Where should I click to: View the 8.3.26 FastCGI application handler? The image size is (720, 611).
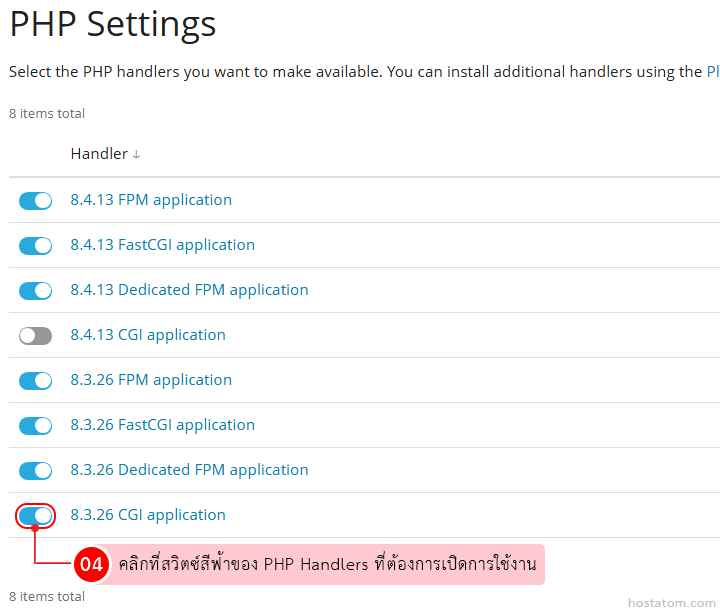point(162,425)
